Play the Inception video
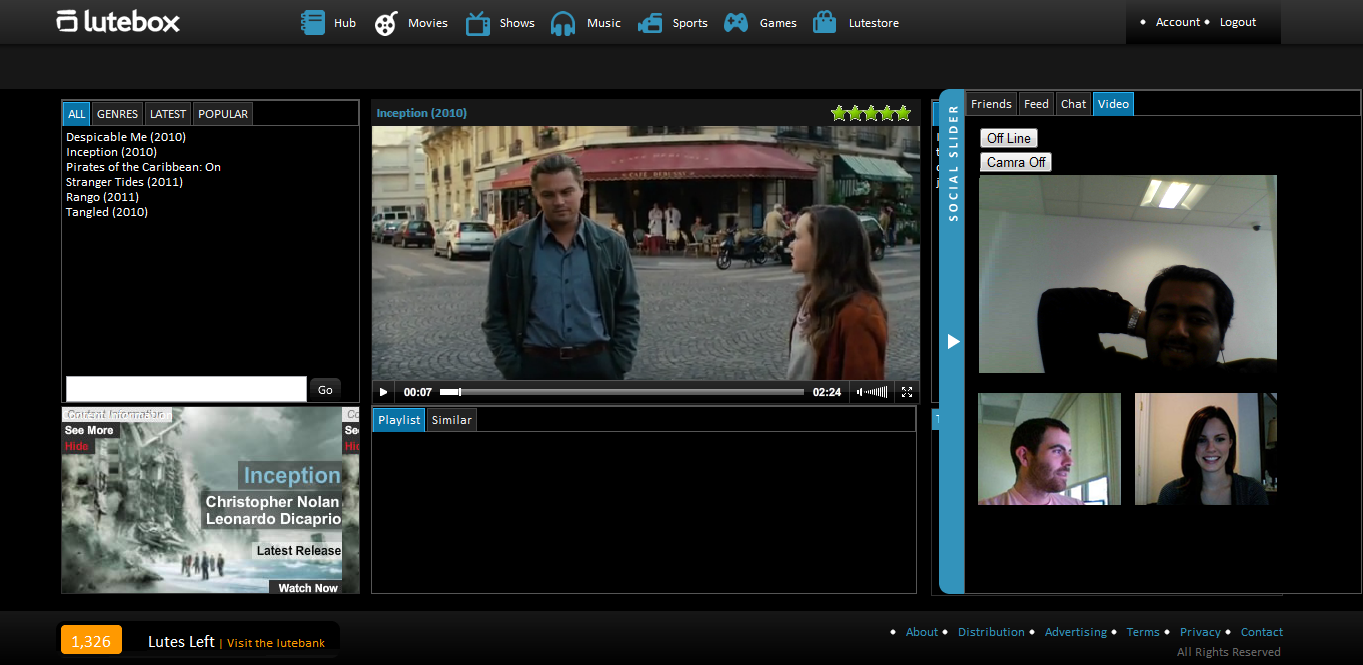The image size is (1363, 665). coord(383,392)
